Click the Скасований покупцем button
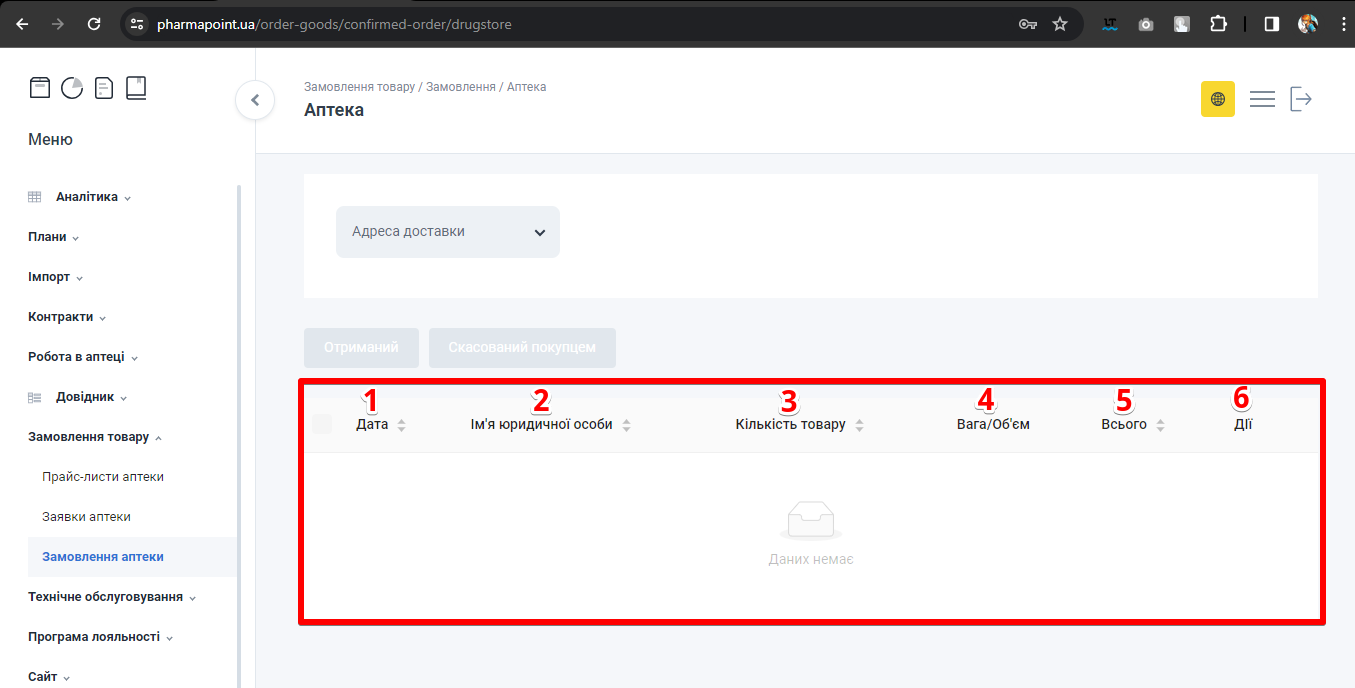The width and height of the screenshot is (1355, 688). 522,348
